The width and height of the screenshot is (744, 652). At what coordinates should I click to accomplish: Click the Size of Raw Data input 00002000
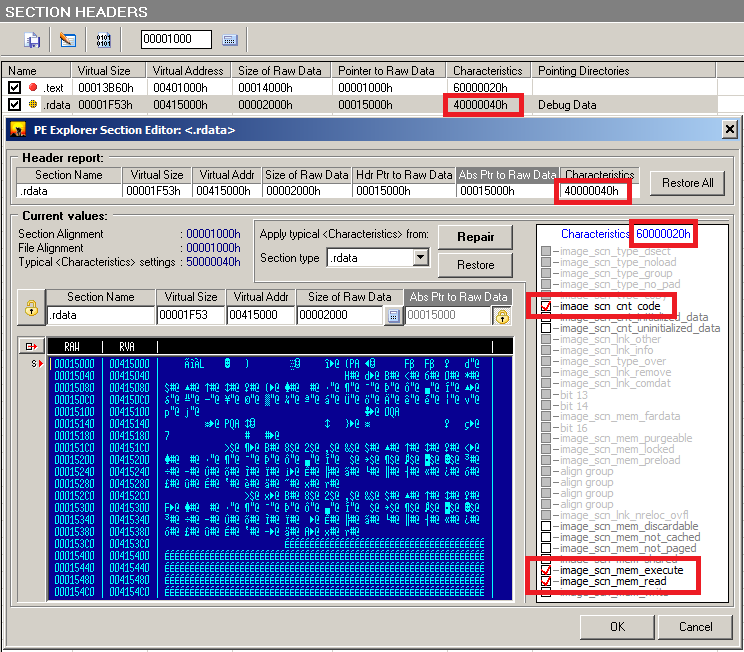tap(340, 315)
